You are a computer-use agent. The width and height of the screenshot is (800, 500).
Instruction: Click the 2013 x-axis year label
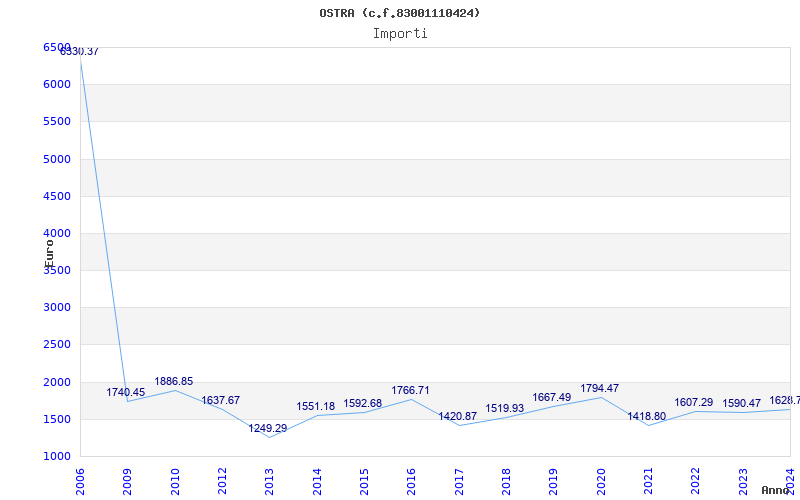pyautogui.click(x=269, y=481)
